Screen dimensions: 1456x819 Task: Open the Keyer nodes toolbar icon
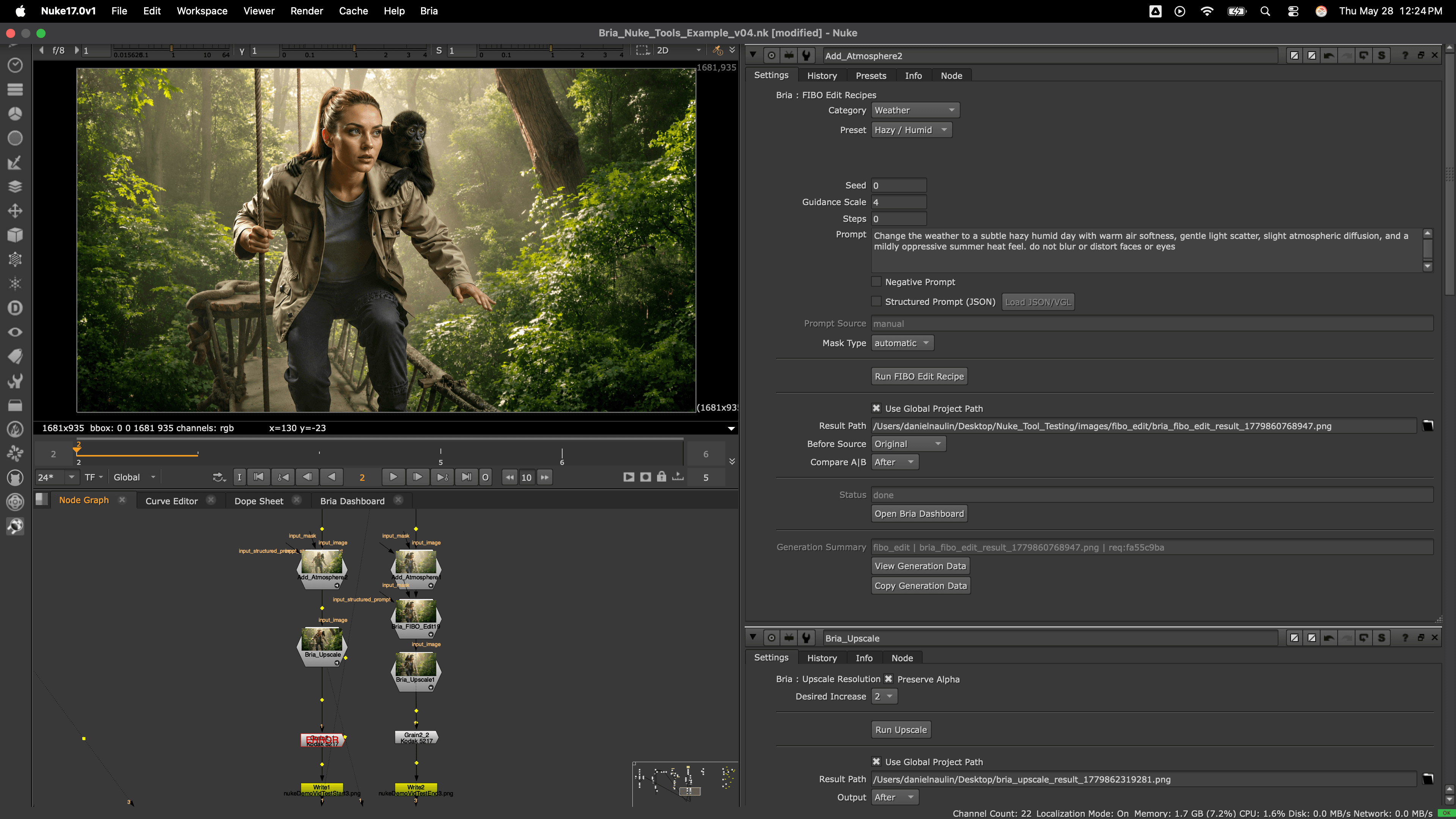[15, 162]
